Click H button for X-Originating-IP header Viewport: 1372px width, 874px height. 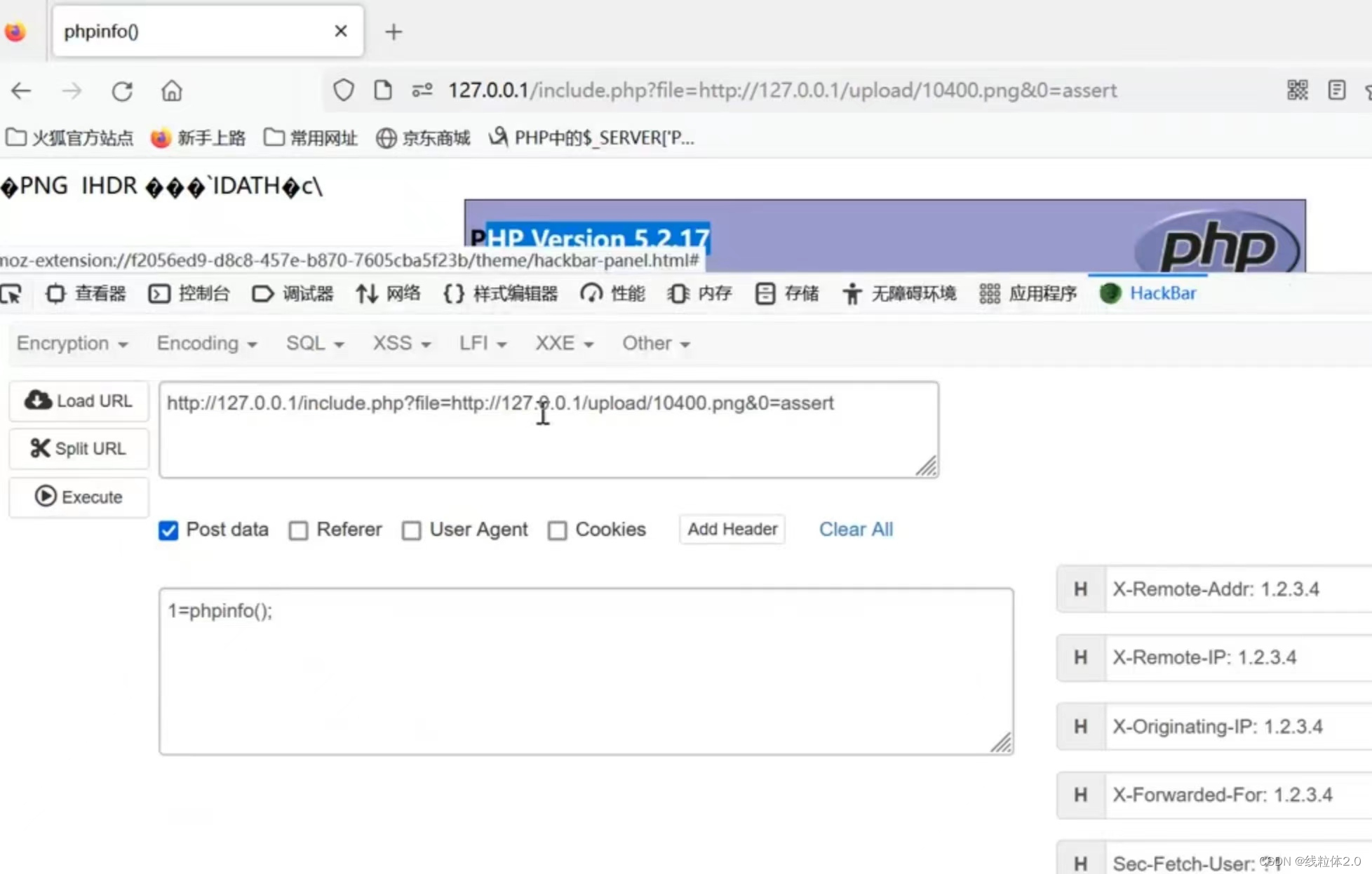[x=1081, y=727]
